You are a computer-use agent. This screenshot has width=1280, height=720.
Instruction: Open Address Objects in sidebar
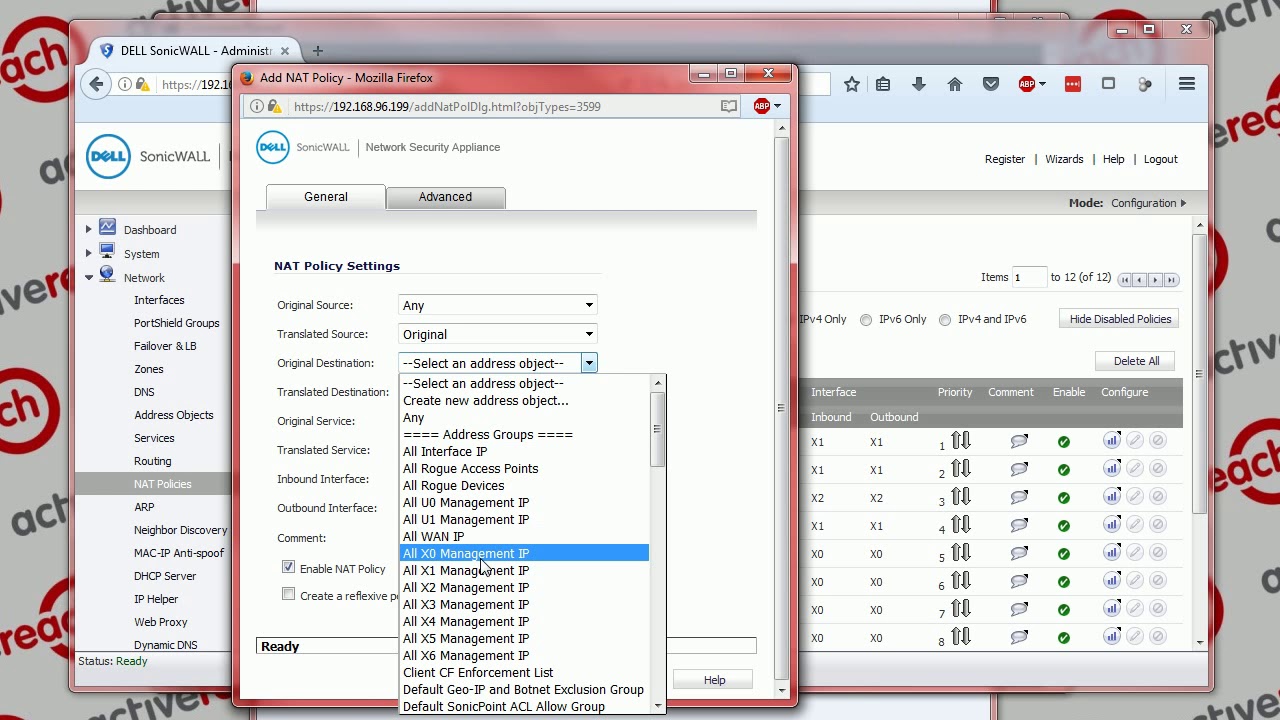point(174,415)
